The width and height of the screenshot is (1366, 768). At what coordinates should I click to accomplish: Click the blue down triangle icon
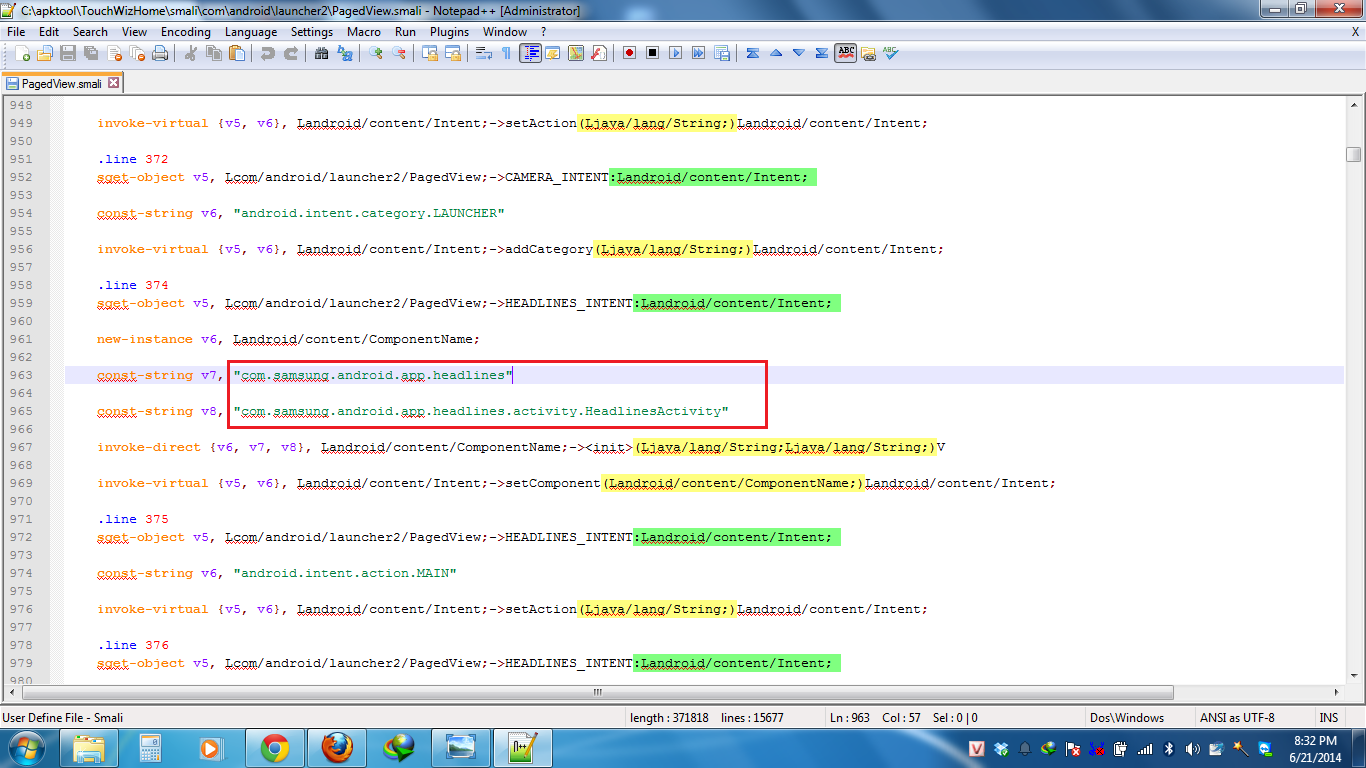point(798,53)
